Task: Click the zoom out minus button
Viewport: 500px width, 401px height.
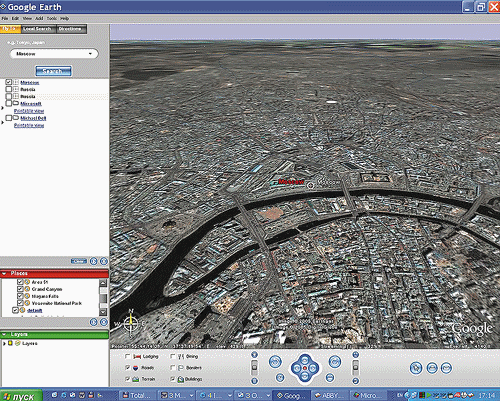Action: click(254, 381)
